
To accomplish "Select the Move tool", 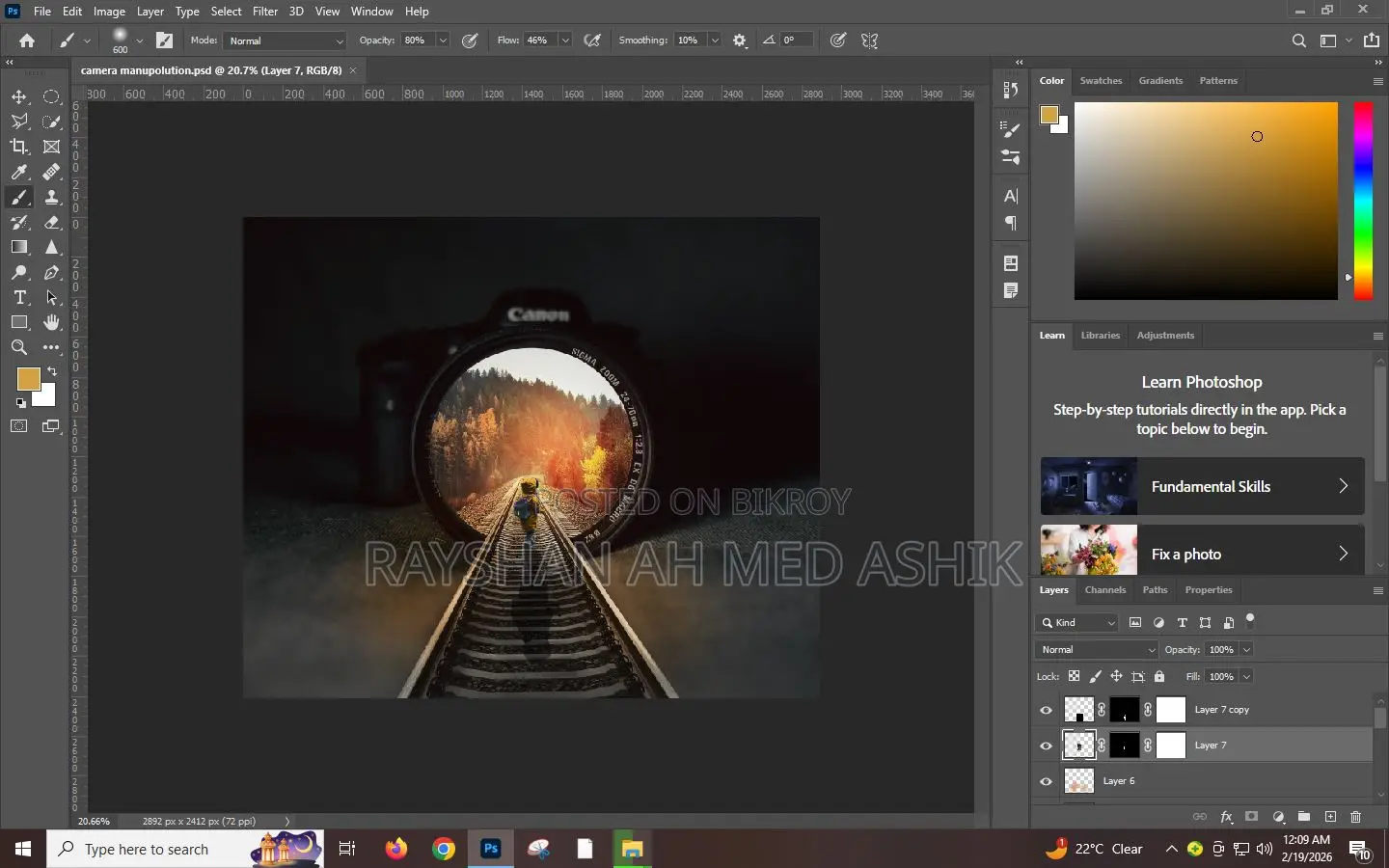I will [x=19, y=96].
